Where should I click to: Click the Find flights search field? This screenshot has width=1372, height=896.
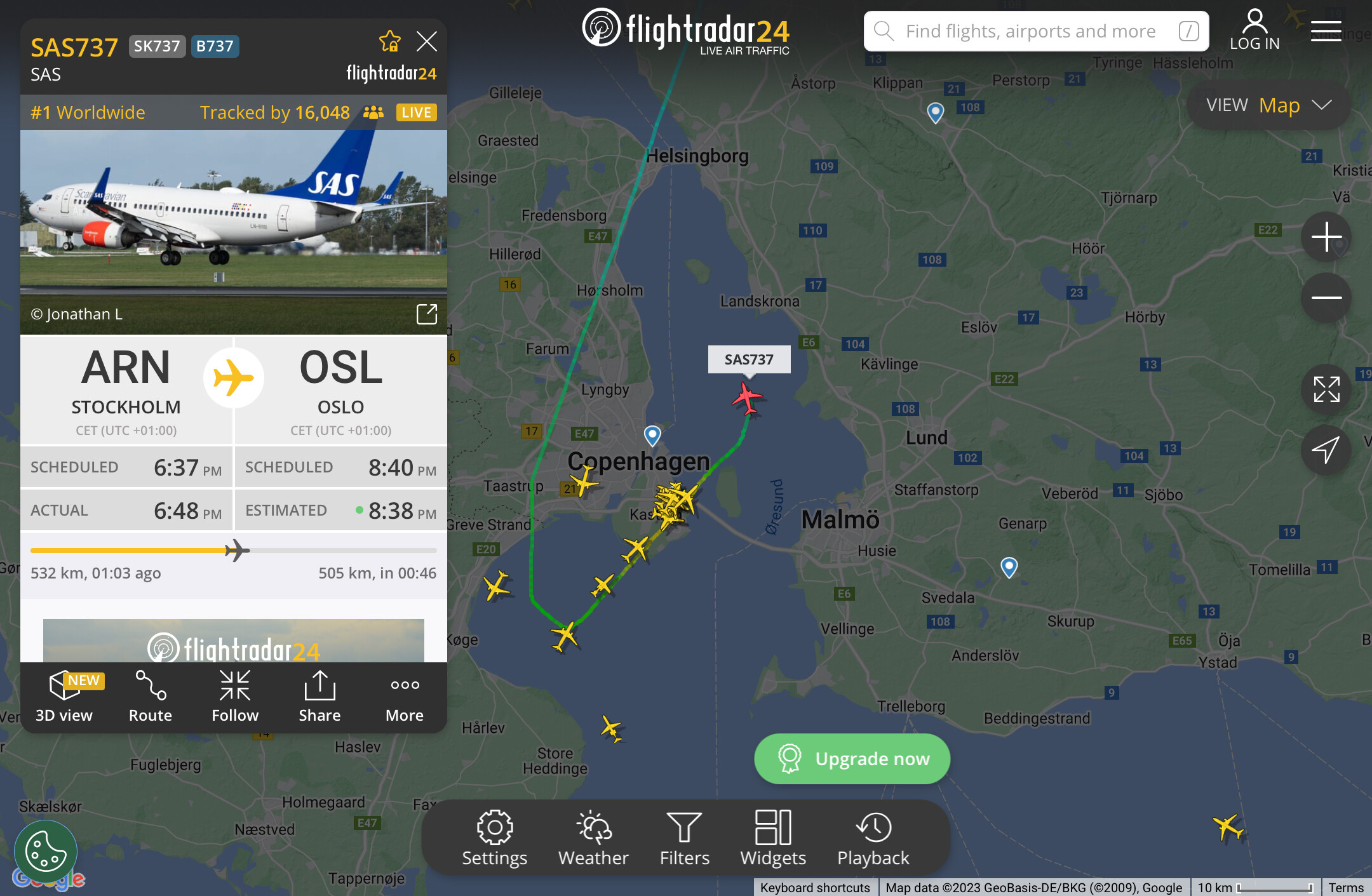tap(1036, 31)
